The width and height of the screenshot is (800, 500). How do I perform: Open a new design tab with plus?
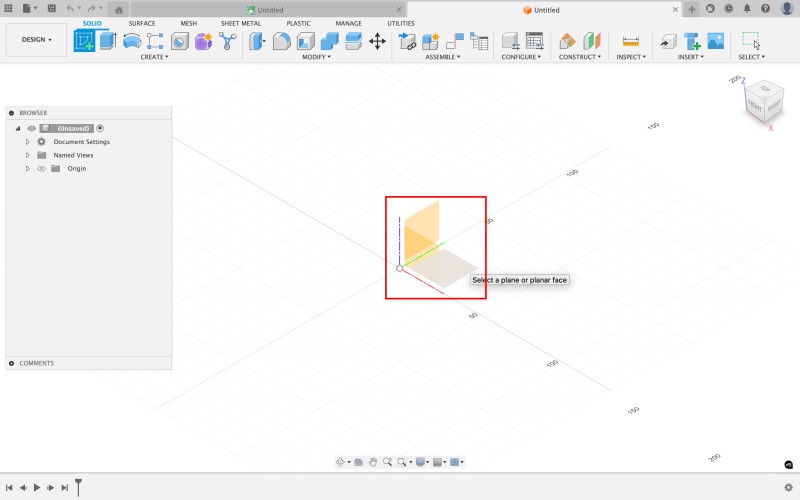click(692, 9)
